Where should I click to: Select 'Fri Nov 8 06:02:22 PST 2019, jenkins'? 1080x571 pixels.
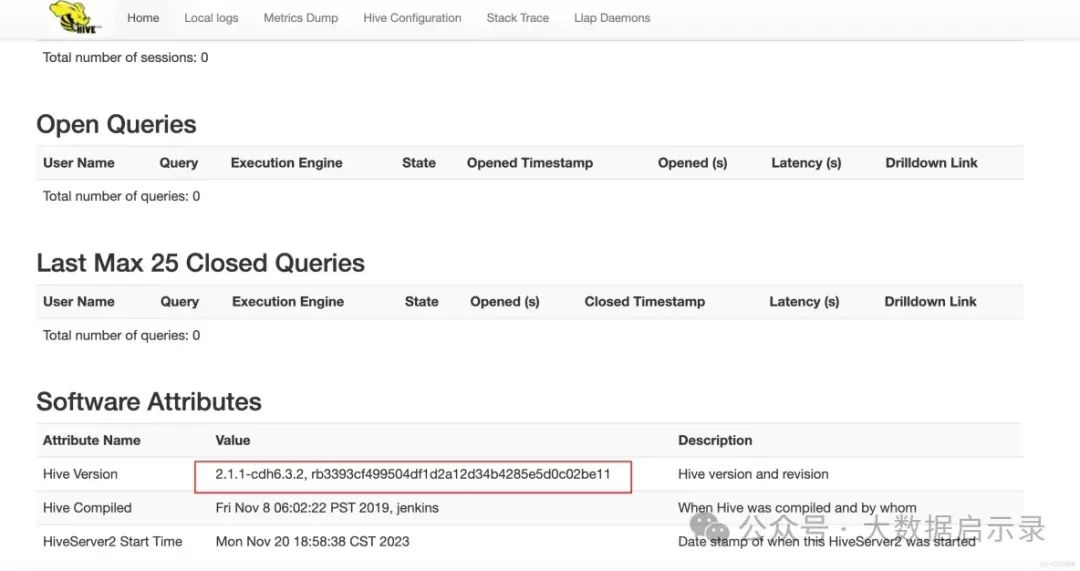[x=326, y=508]
